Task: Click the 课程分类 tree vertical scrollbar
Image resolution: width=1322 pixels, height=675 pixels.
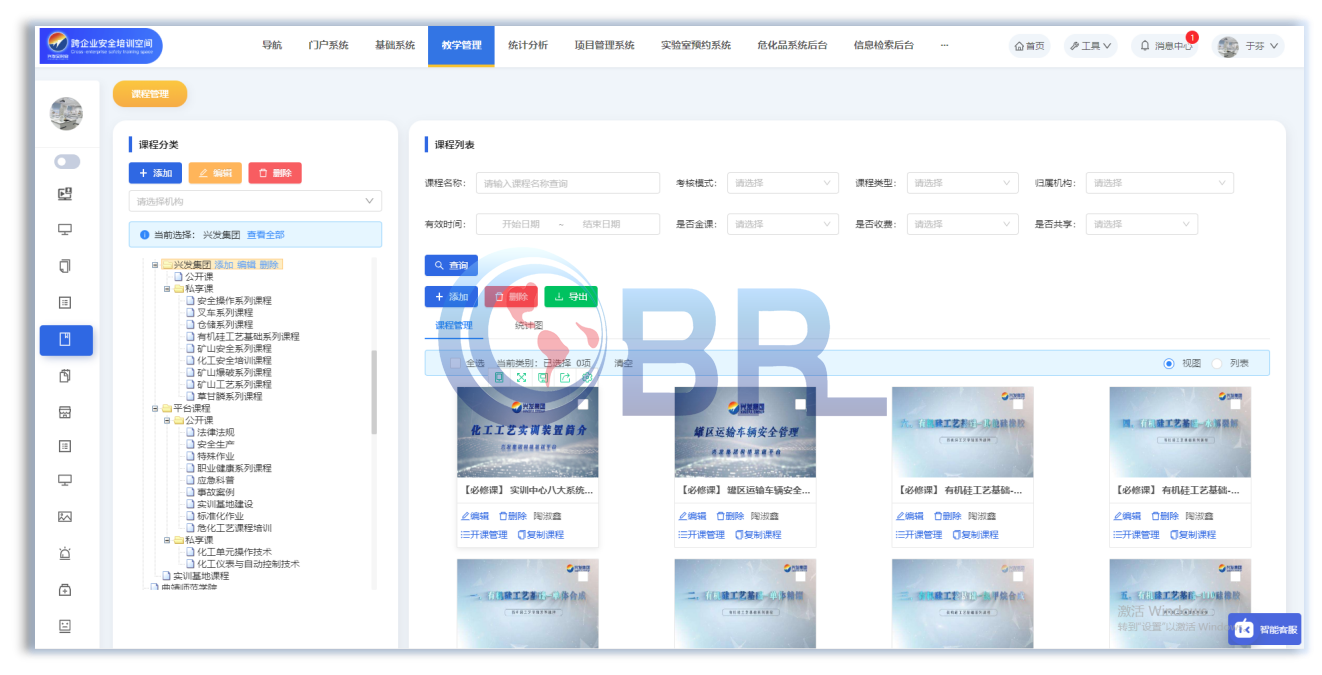Action: pyautogui.click(x=374, y=390)
